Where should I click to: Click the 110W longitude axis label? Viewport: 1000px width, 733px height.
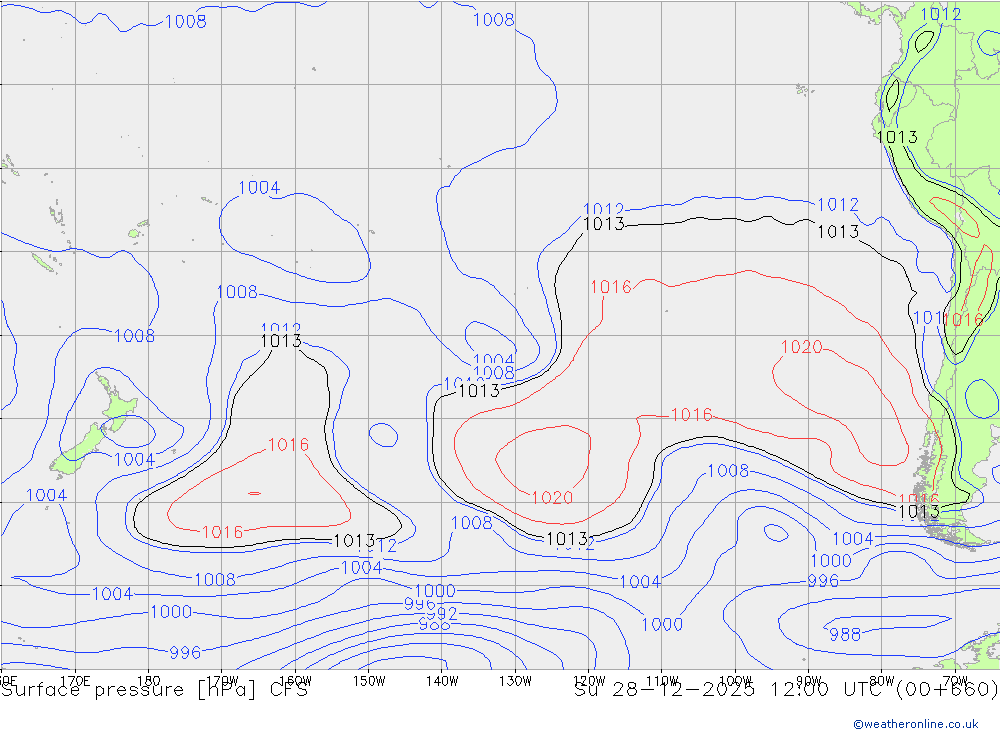[662, 681]
